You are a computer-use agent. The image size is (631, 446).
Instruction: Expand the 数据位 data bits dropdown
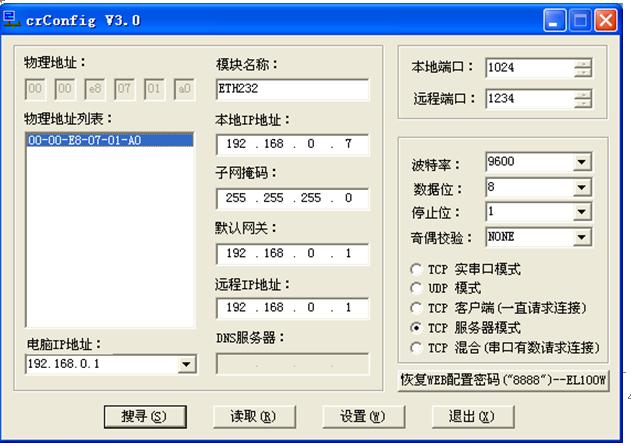point(582,187)
